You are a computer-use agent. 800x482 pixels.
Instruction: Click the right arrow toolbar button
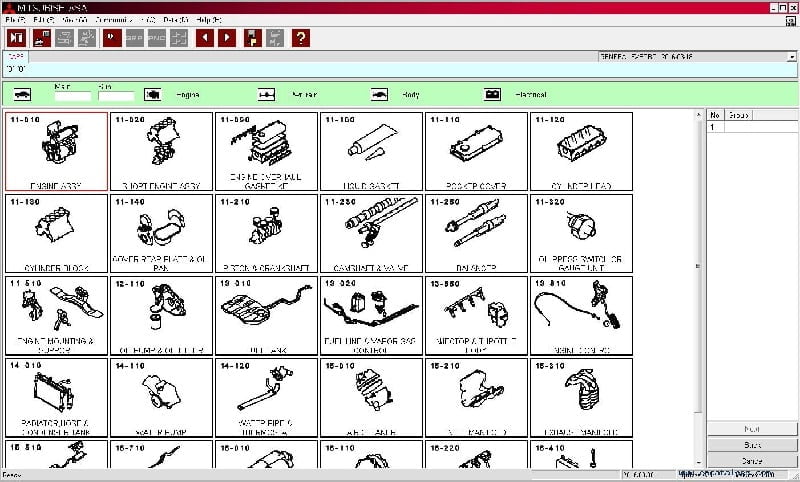click(x=227, y=38)
